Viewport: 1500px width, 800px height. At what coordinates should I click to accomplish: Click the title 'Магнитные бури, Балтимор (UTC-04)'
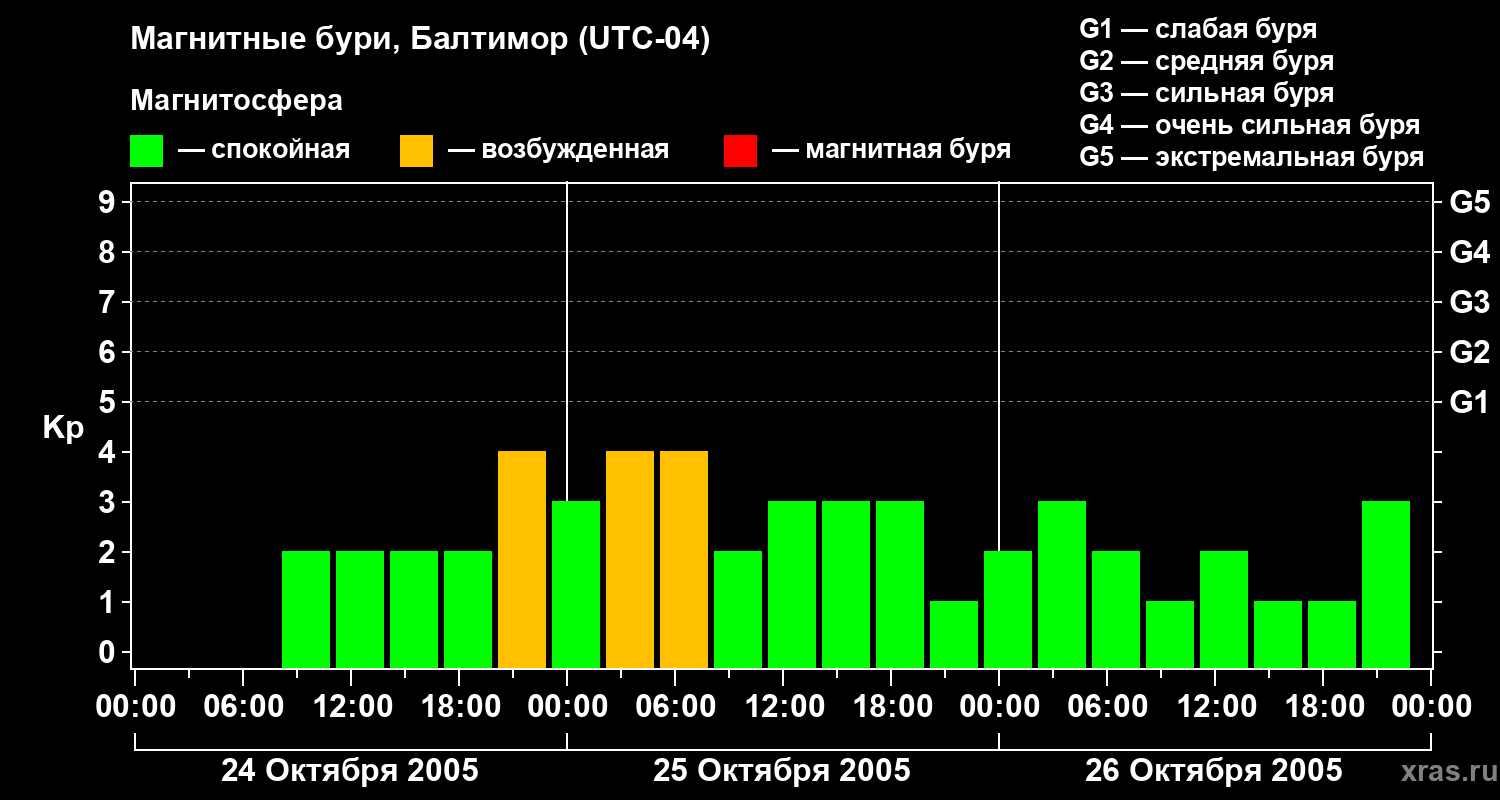(420, 41)
